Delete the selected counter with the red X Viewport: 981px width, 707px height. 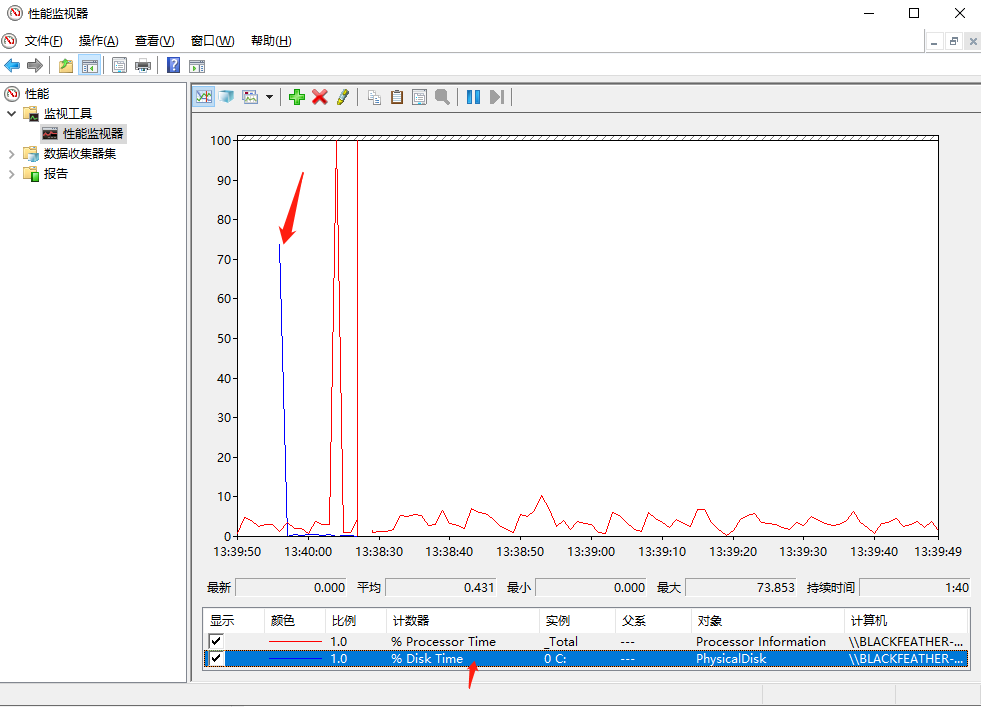tap(320, 97)
